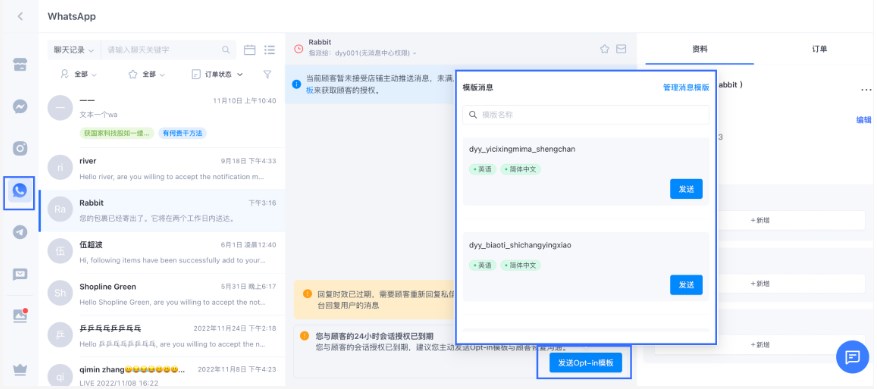Screen dimensions: 877x389
Task: Switch to list view icon
Action: tap(270, 50)
